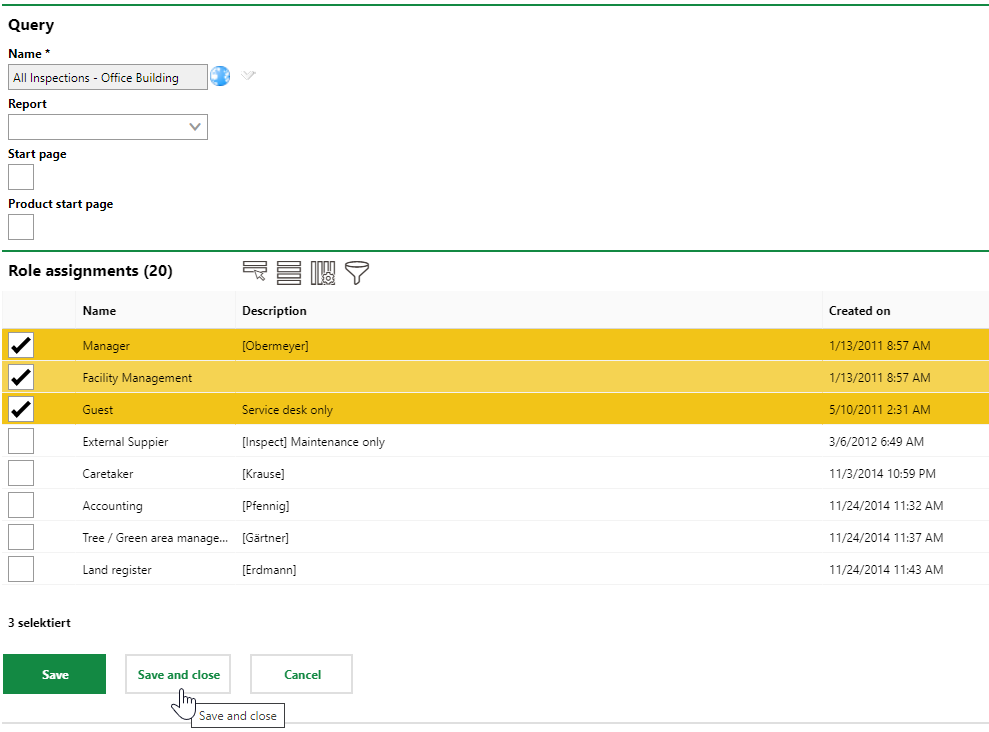Click the Cancel button
989x732 pixels.
[x=300, y=673]
